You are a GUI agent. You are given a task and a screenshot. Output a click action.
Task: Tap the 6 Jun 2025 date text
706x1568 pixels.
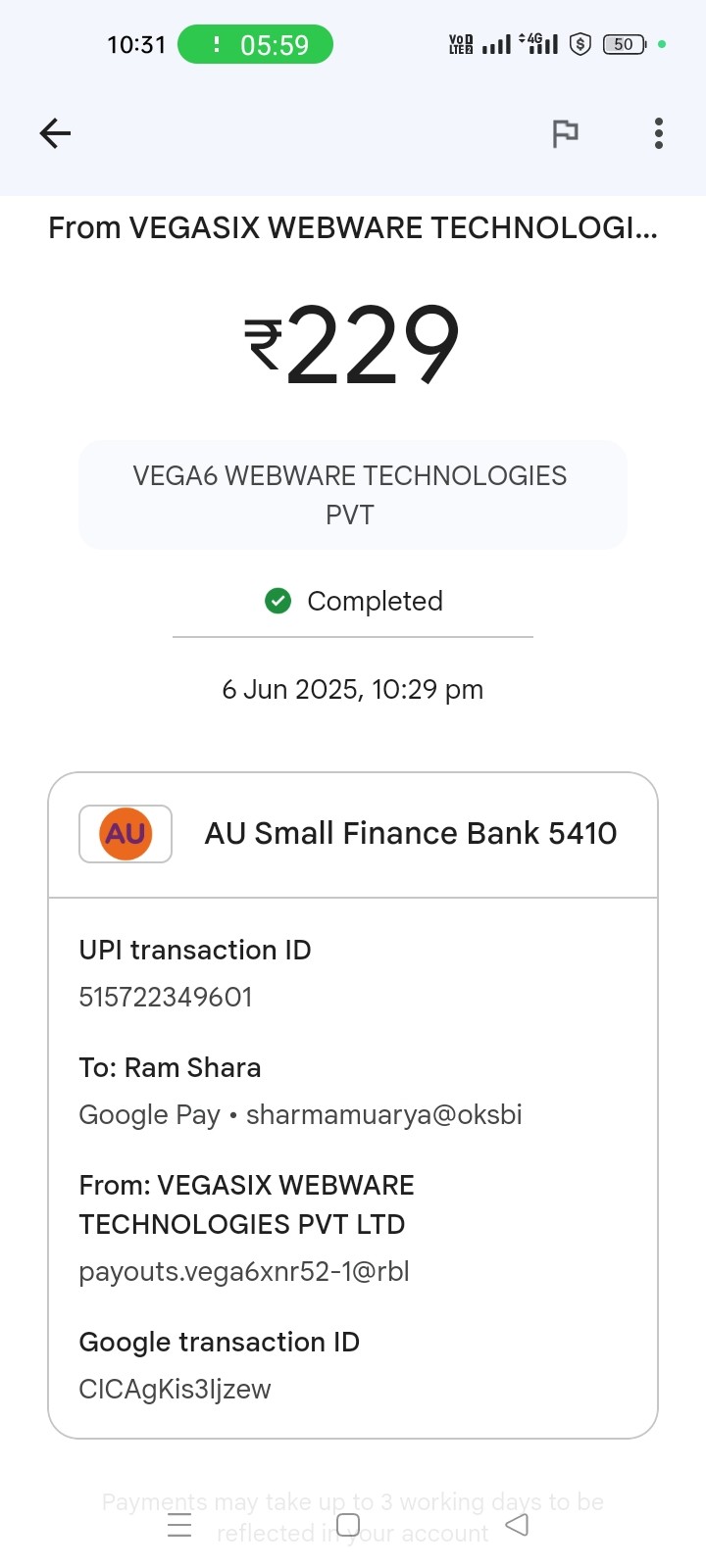coord(353,689)
